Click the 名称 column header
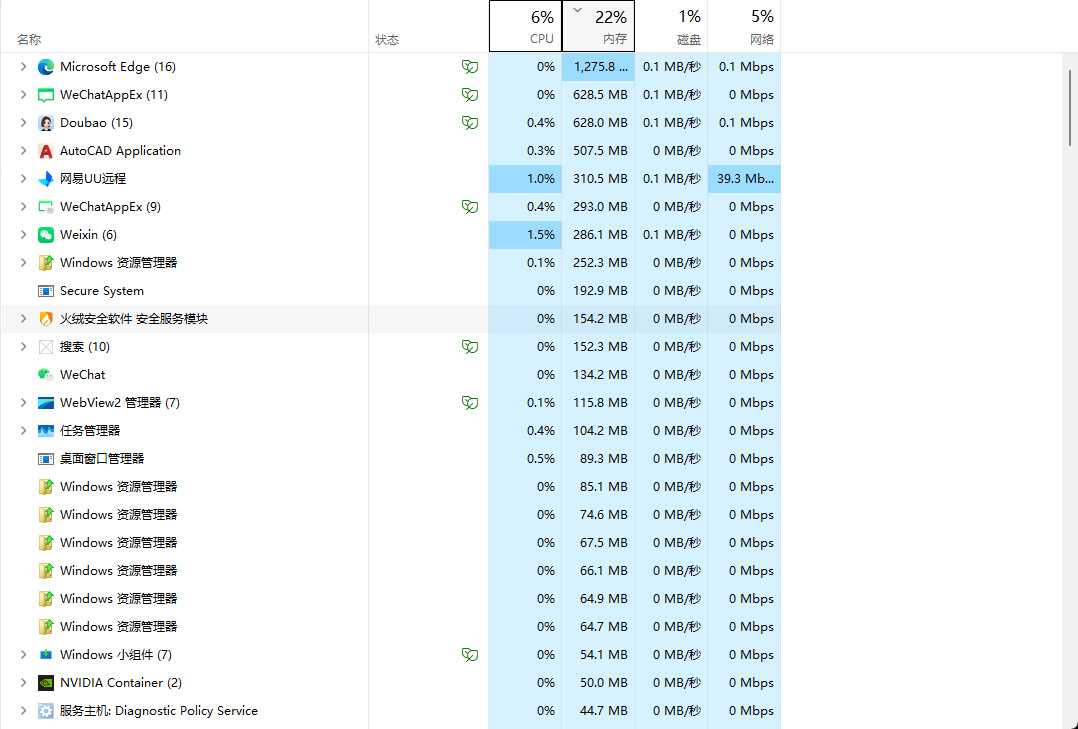 point(29,40)
